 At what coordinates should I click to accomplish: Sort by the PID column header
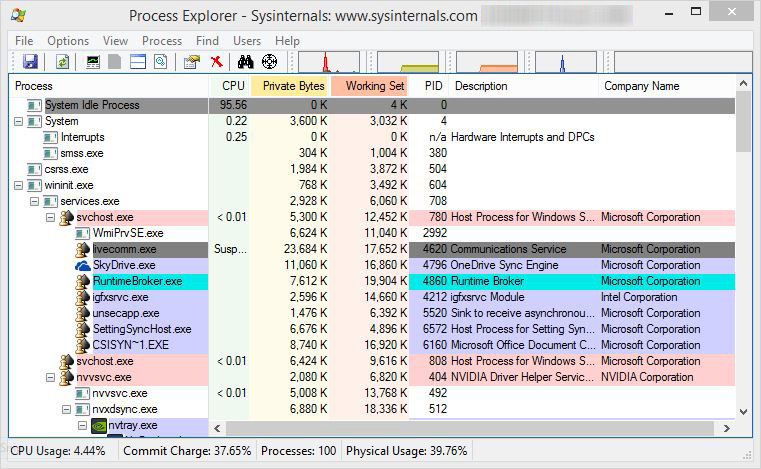click(429, 86)
